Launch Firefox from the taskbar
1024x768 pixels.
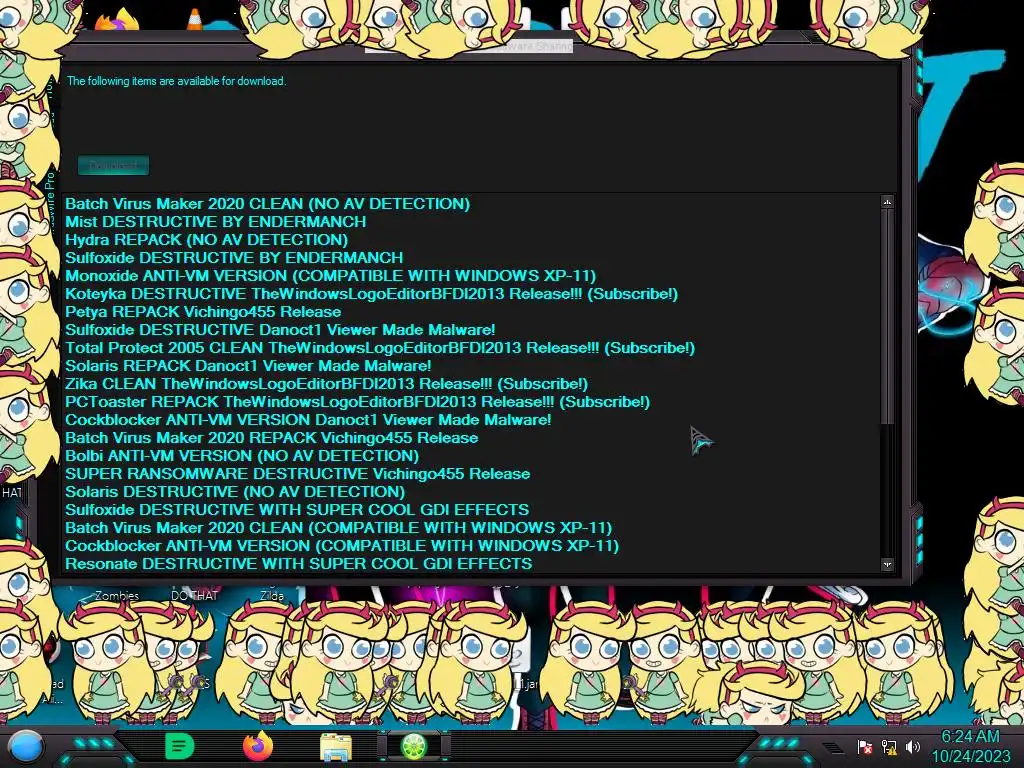tap(258, 746)
